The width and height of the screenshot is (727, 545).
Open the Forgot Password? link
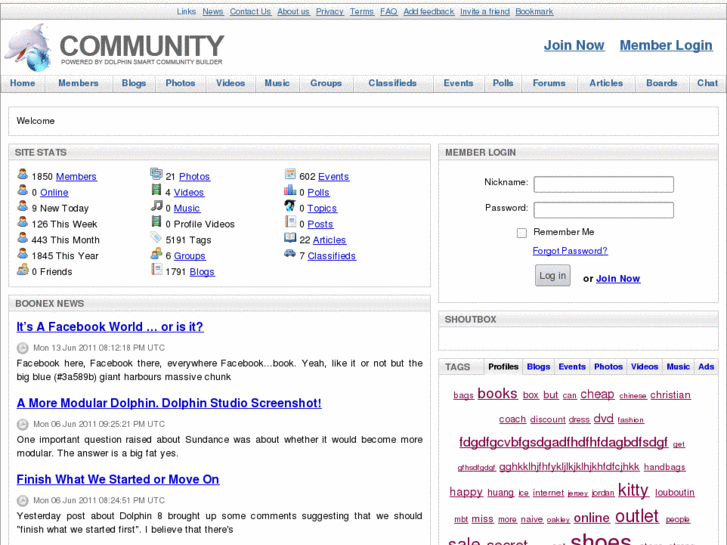point(570,251)
